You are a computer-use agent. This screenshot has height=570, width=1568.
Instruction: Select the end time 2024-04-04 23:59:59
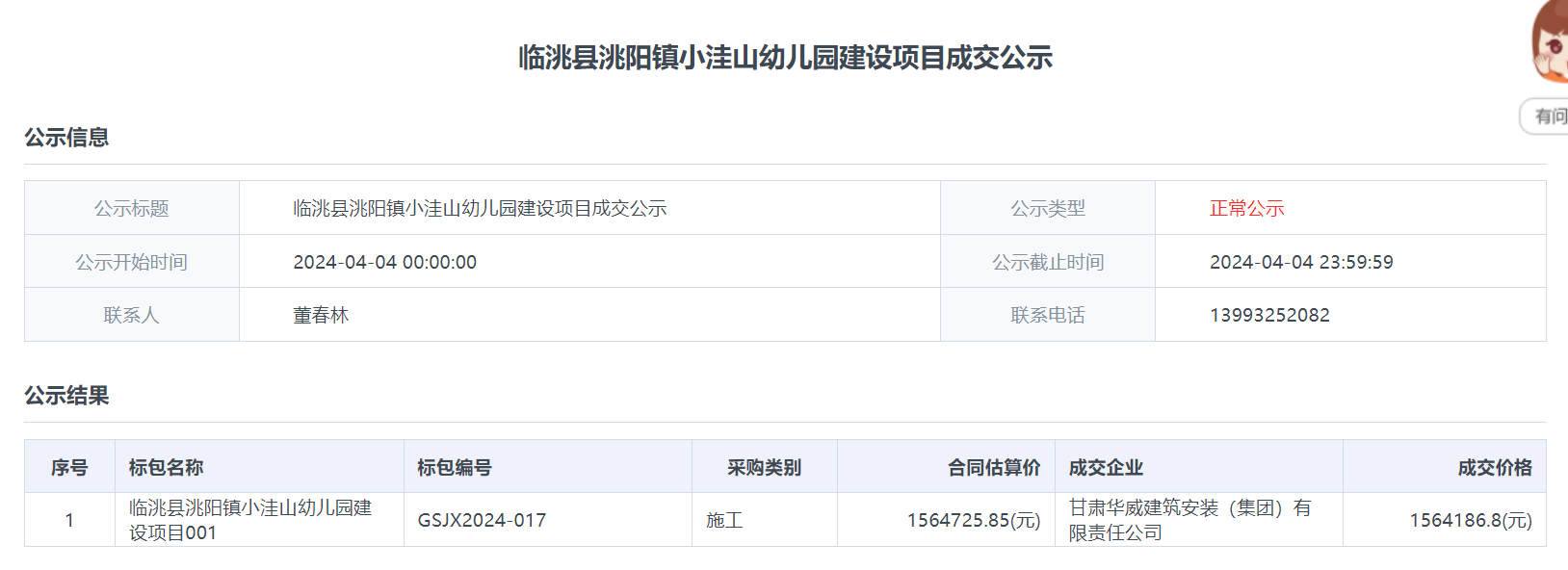(1300, 262)
